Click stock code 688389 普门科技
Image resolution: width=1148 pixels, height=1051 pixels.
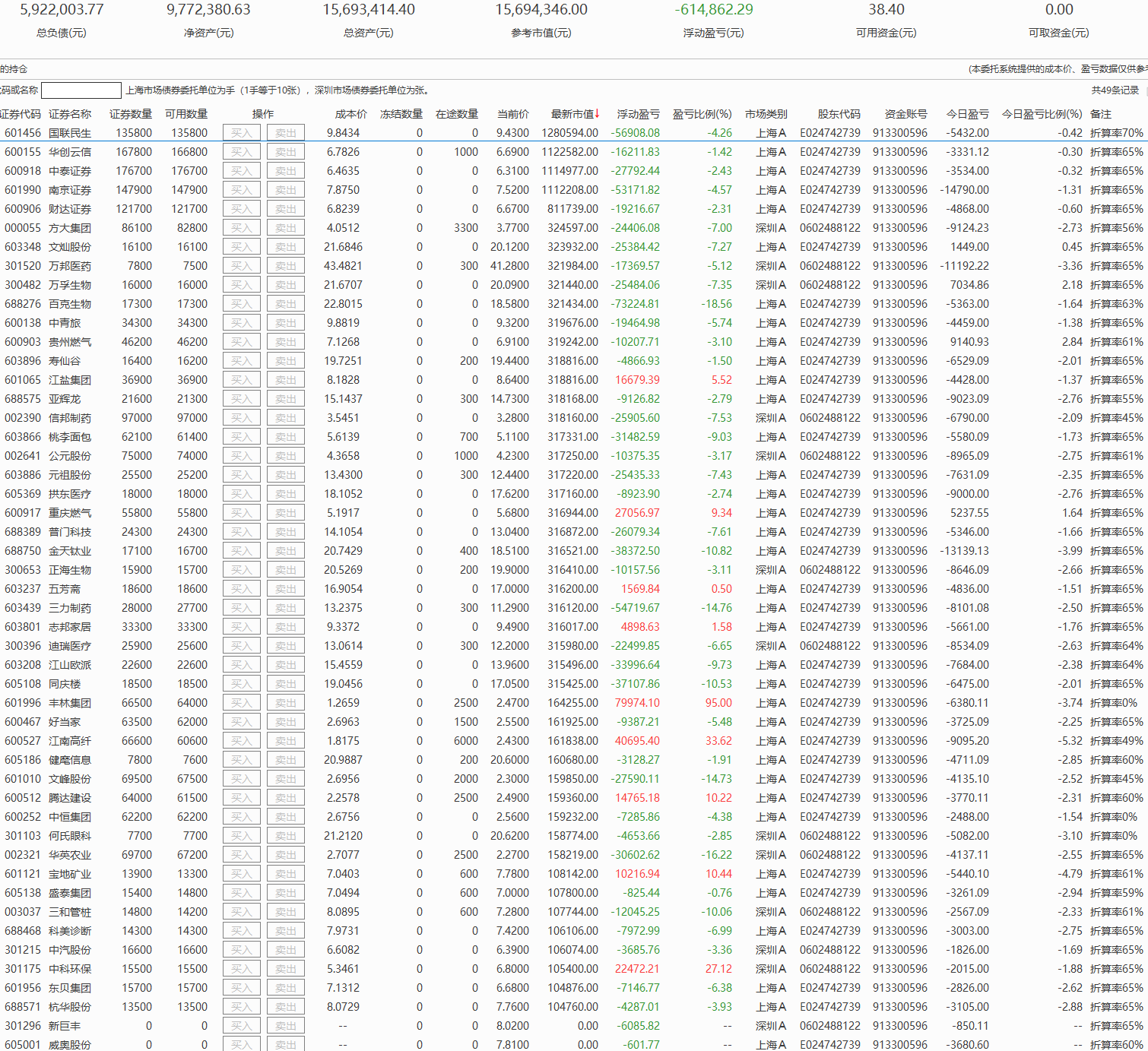coord(23,532)
